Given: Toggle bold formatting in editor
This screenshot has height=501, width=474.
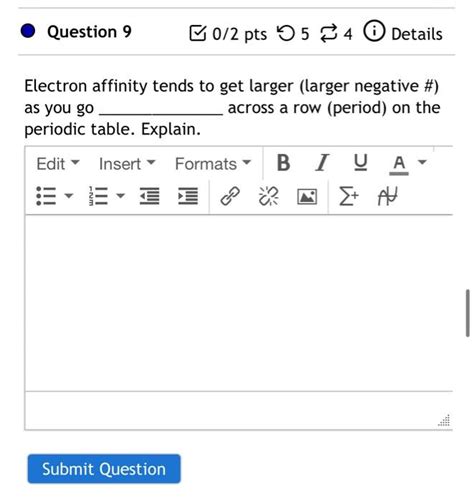Looking at the screenshot, I should [283, 163].
